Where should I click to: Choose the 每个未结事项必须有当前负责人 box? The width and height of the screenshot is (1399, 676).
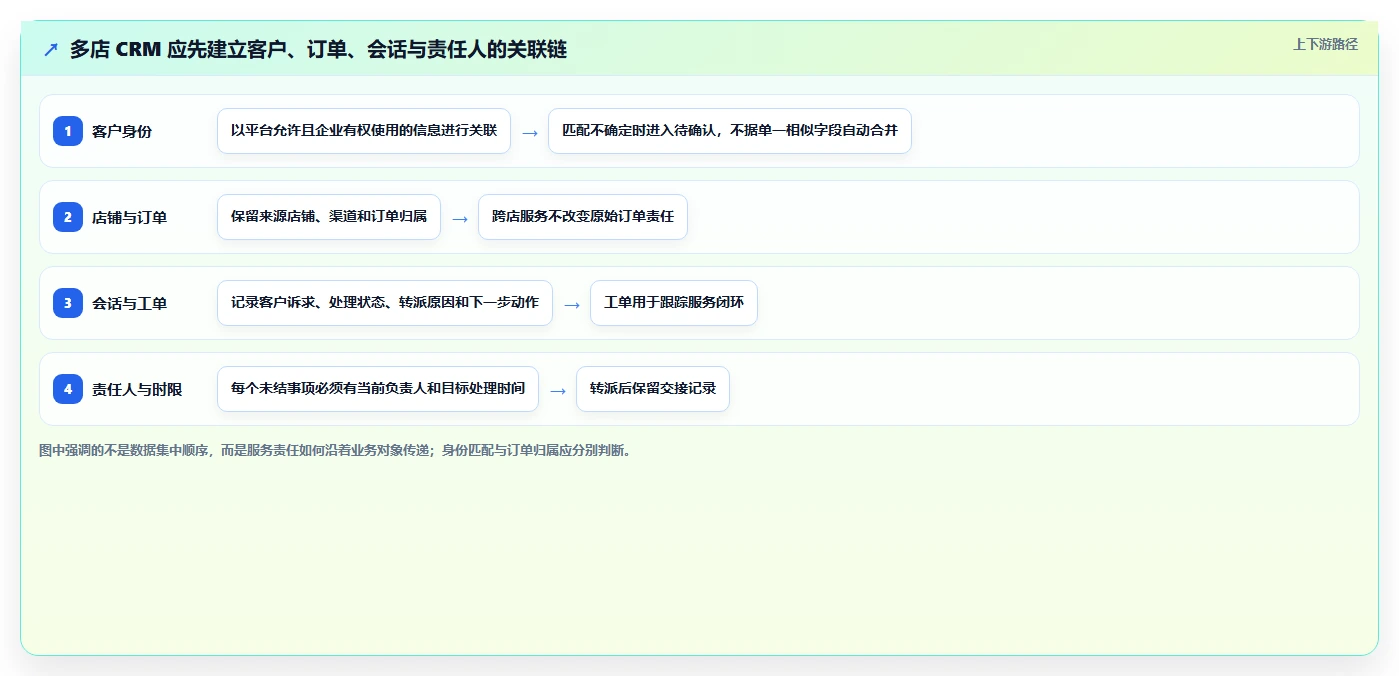coord(378,389)
